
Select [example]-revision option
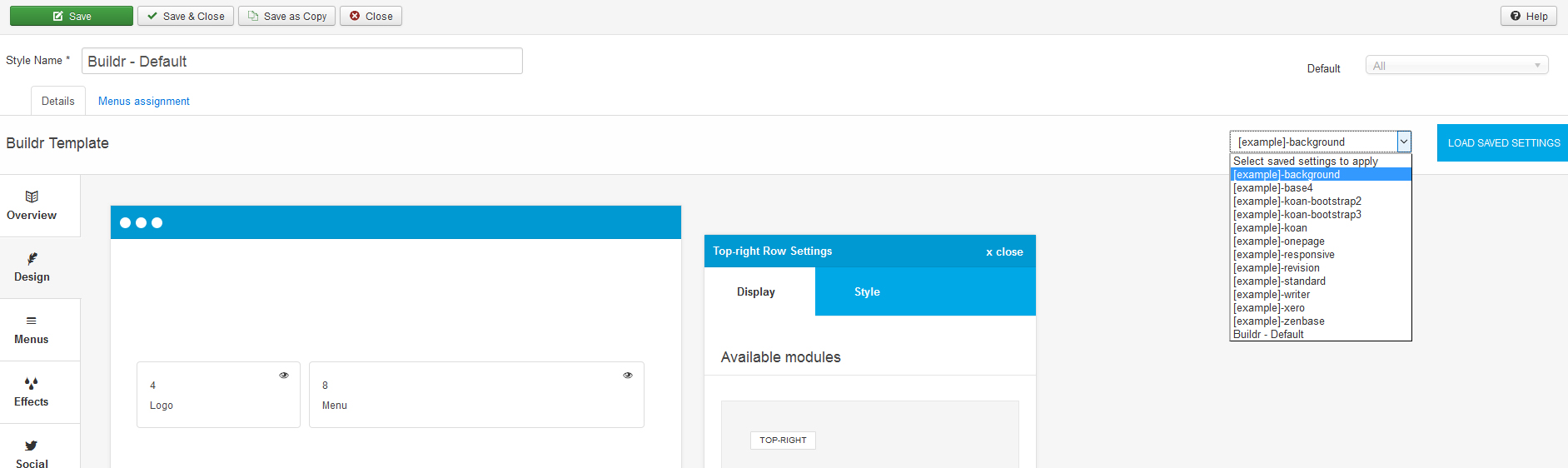pos(1321,268)
